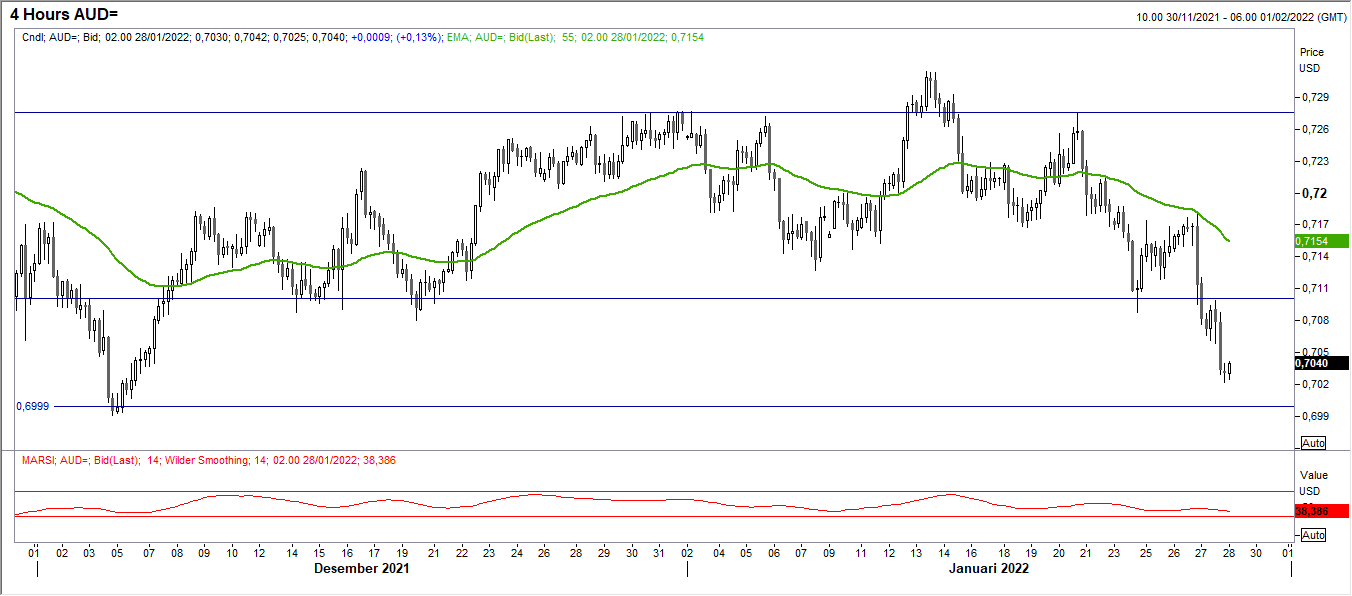
Task: Click the 0,6999 support line label
Action: pos(32,406)
